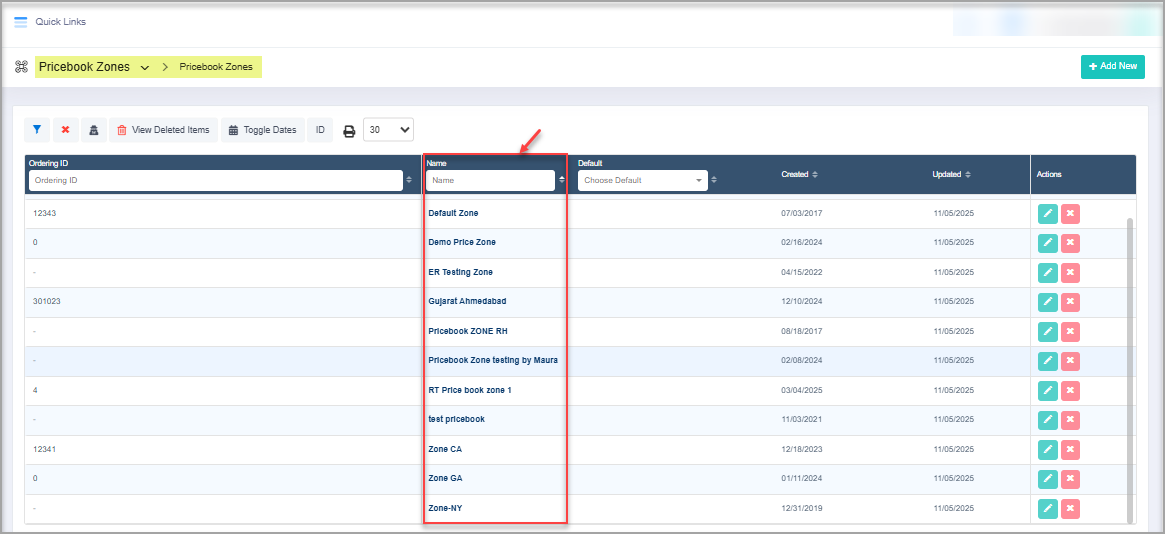Click the Name filter input field
Image resolution: width=1165 pixels, height=534 pixels.
[490, 181]
